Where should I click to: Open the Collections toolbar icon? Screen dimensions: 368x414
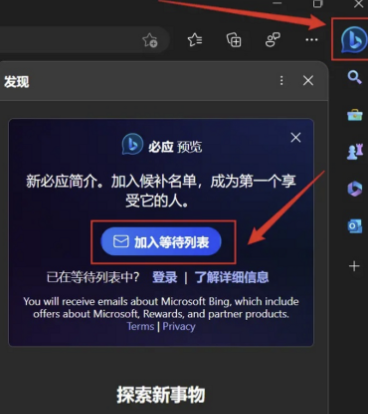click(x=234, y=40)
